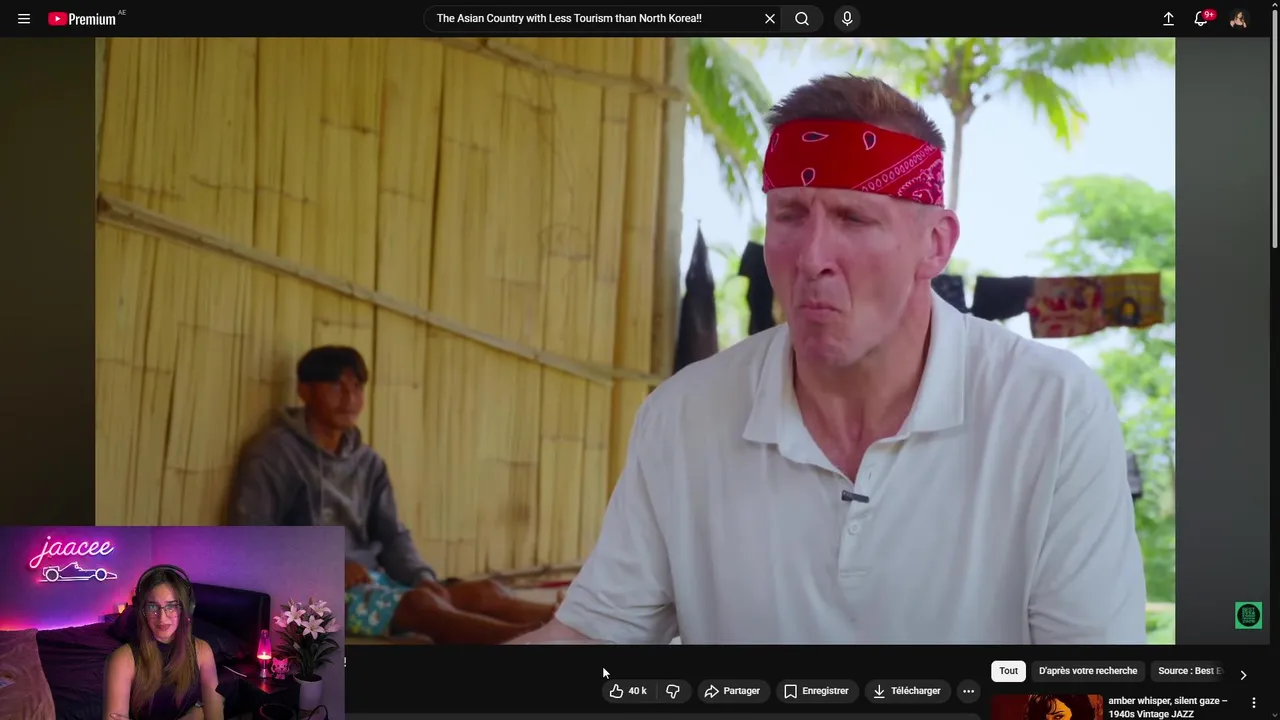Toggle Enregistrer to save video

(816, 691)
